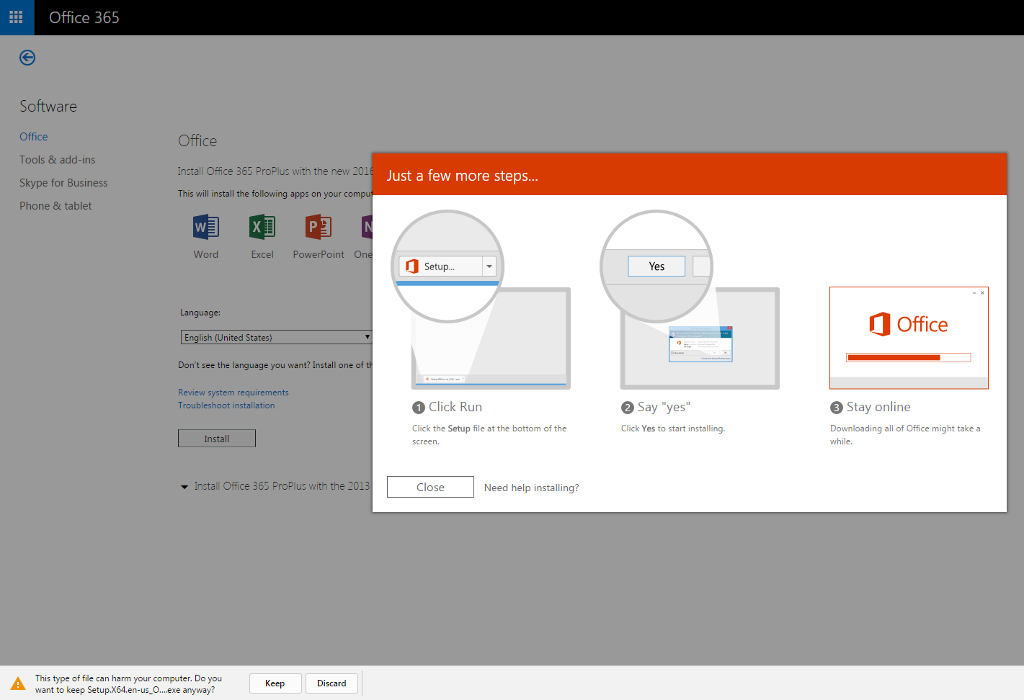Select Phone & tablet in sidebar
Image resolution: width=1024 pixels, height=700 pixels.
(x=56, y=206)
